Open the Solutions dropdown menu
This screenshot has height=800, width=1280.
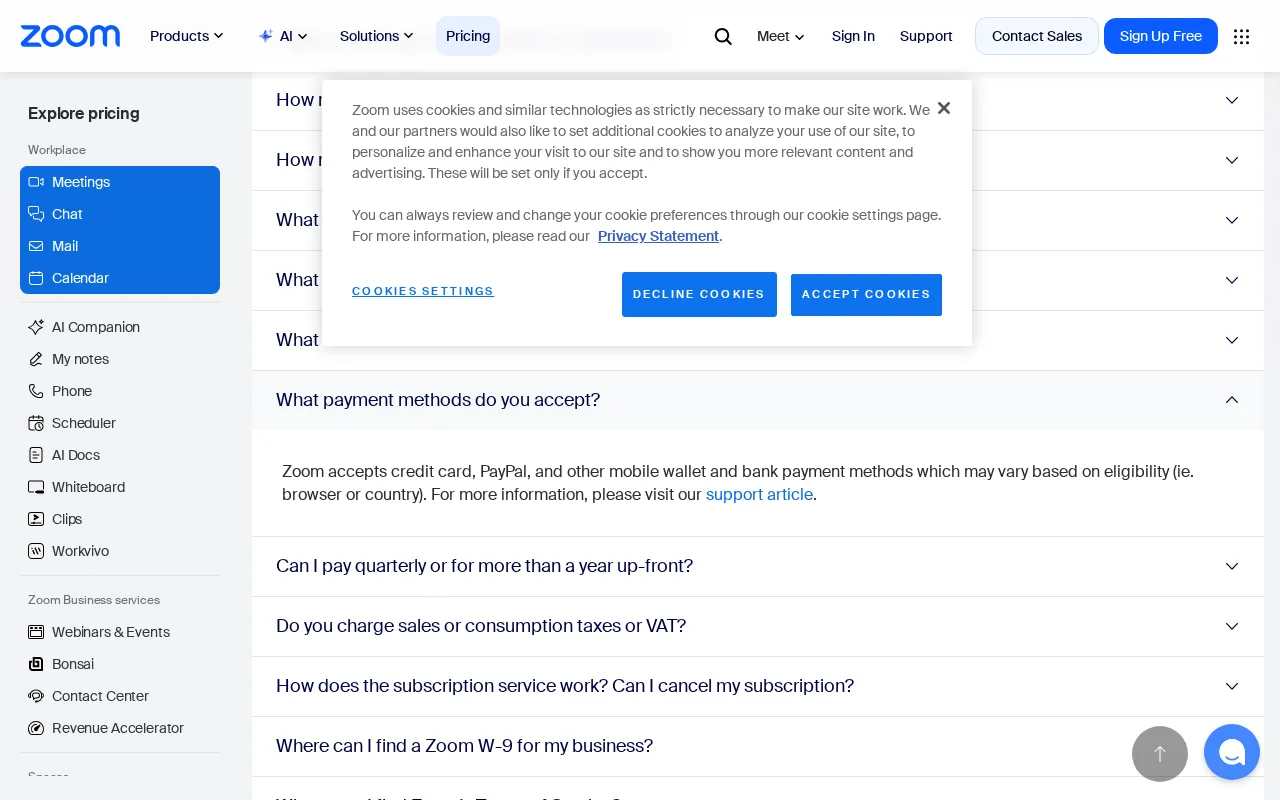[x=377, y=36]
